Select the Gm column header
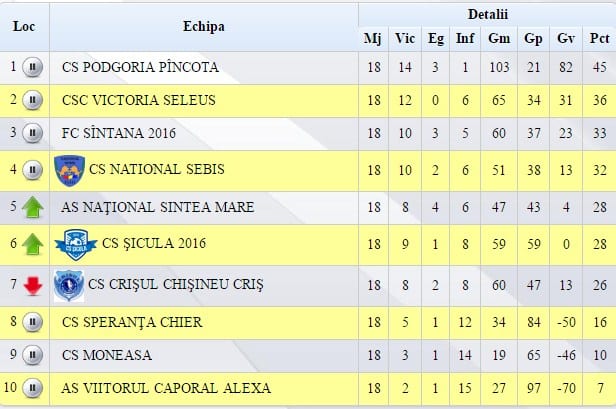Image resolution: width=616 pixels, height=409 pixels. pos(499,39)
